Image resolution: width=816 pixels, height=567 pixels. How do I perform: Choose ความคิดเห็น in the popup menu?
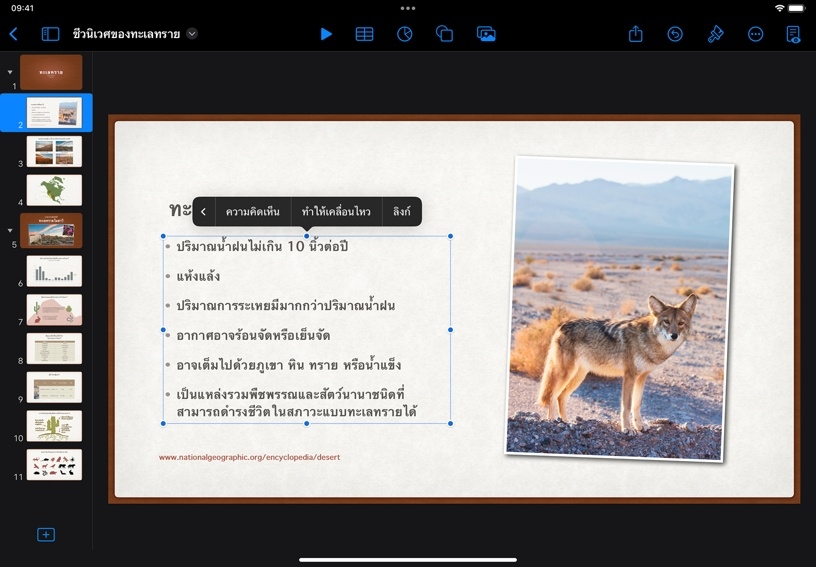(253, 212)
